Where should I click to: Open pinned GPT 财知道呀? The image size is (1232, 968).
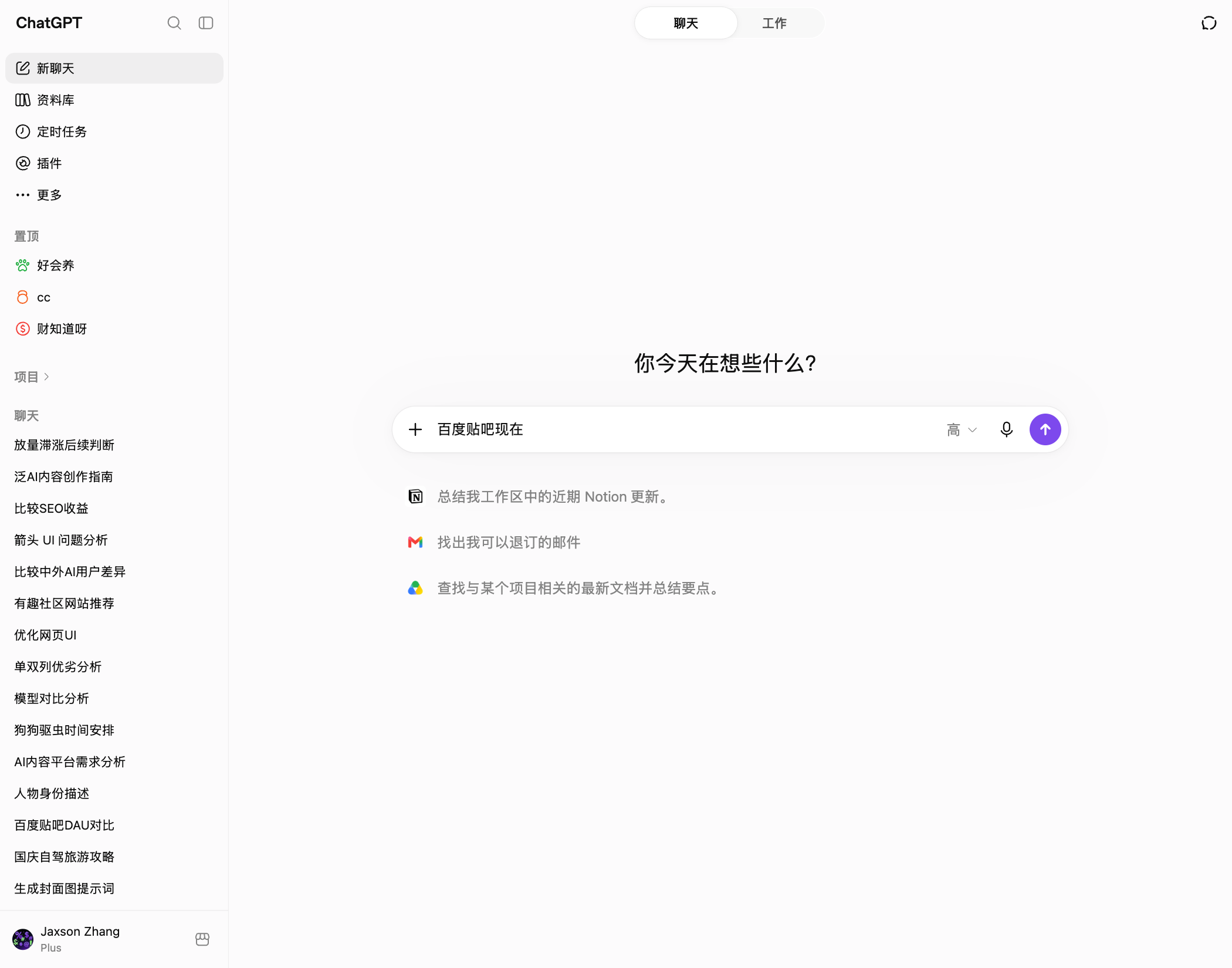click(114, 329)
